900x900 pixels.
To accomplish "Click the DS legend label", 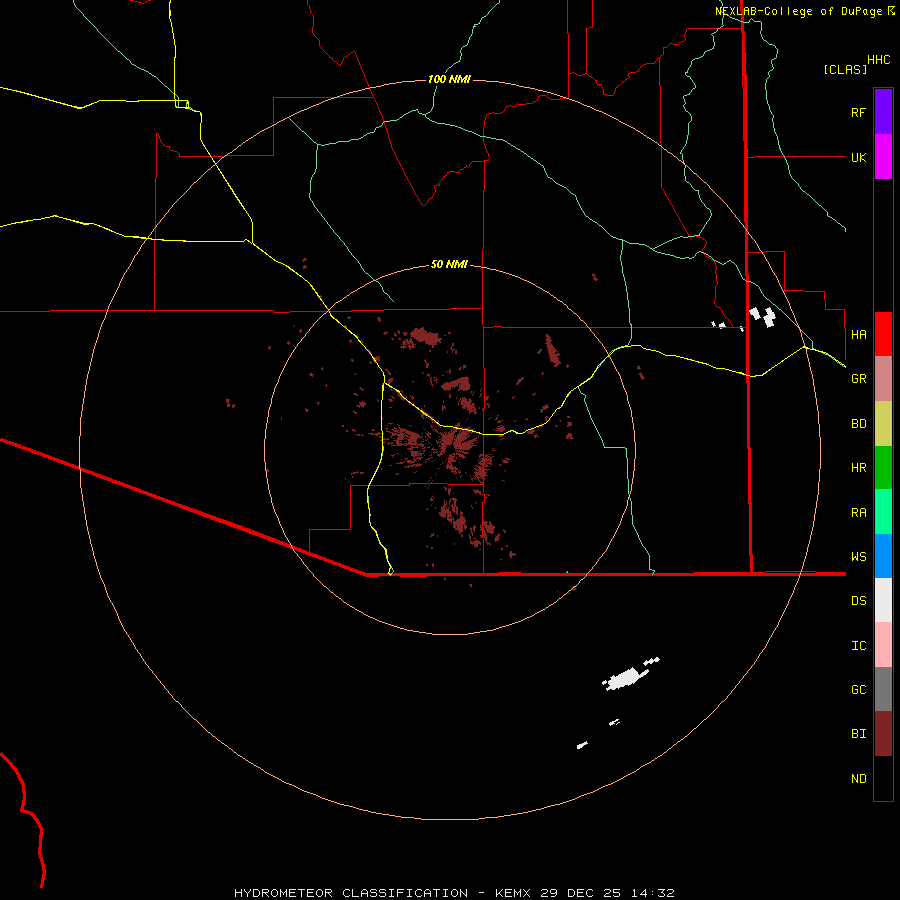I will [x=858, y=601].
